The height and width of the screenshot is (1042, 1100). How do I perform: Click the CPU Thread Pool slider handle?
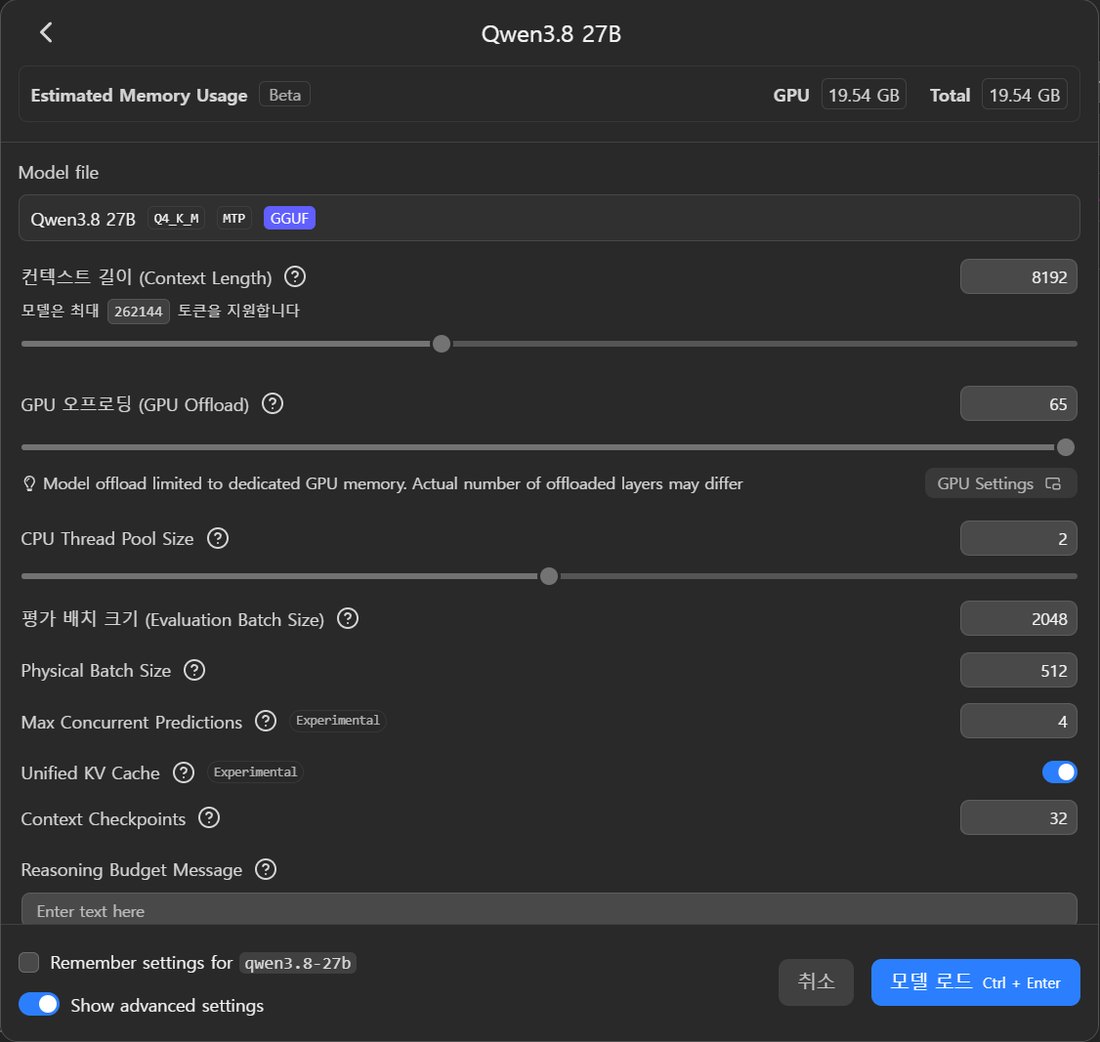549,576
